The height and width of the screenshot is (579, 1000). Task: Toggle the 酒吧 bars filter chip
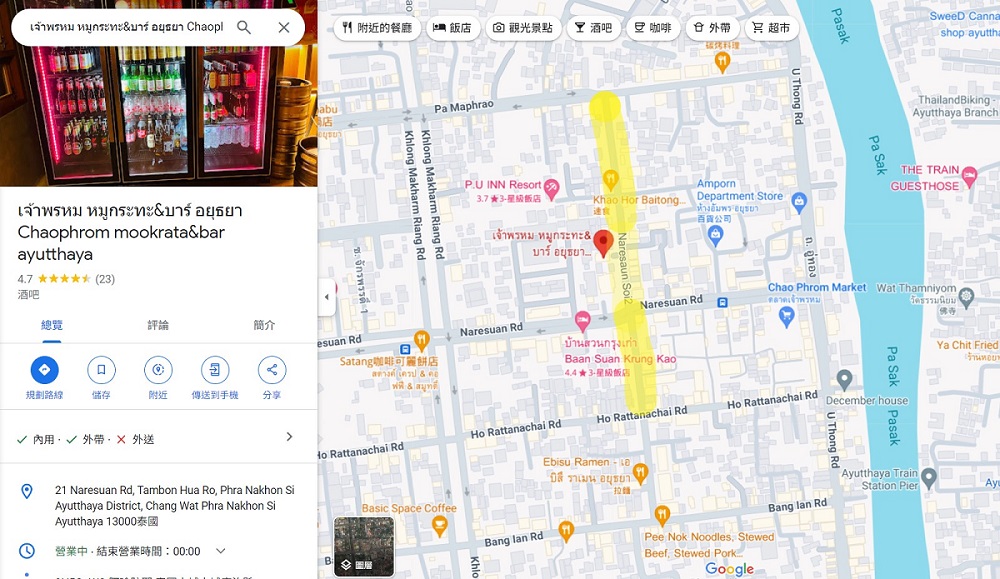point(593,27)
